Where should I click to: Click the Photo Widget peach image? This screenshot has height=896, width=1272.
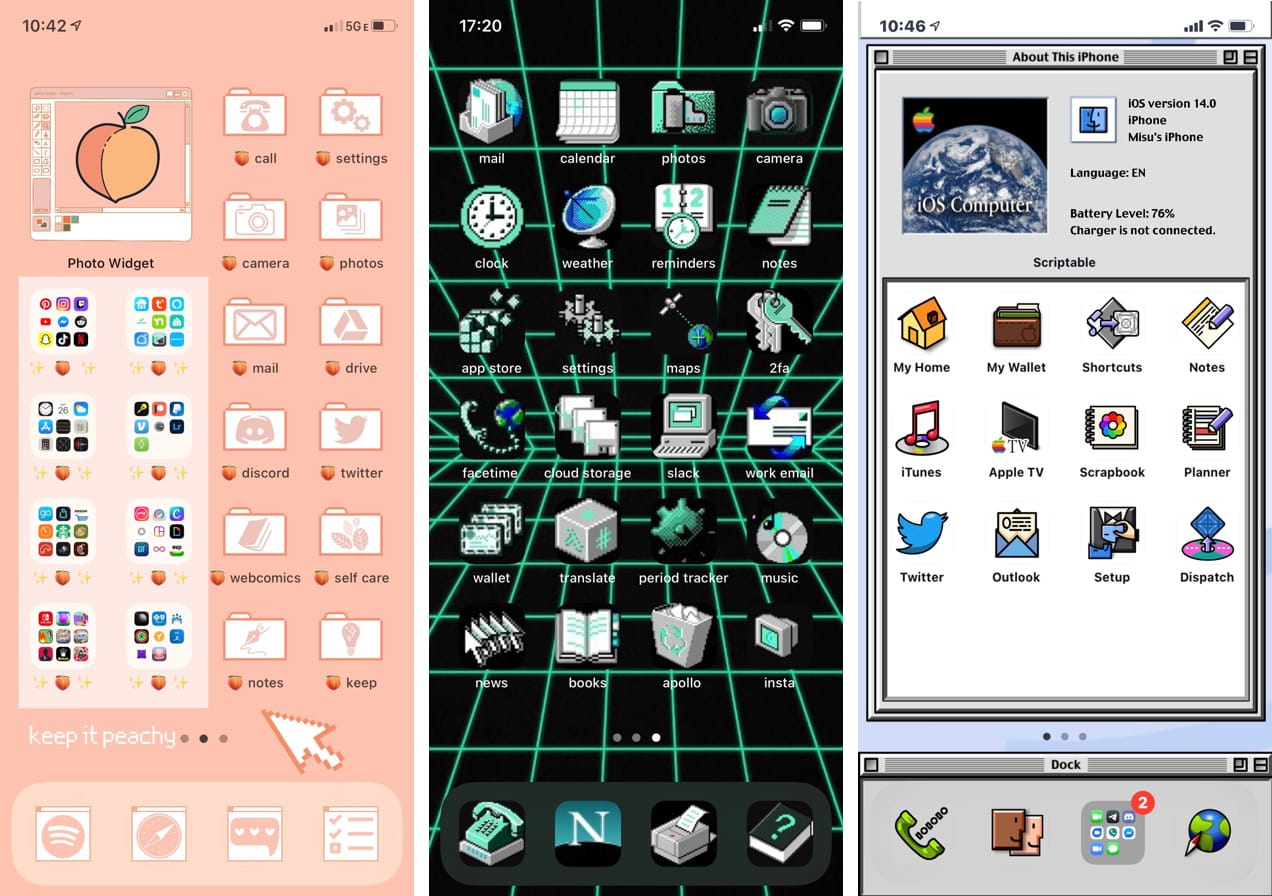111,164
